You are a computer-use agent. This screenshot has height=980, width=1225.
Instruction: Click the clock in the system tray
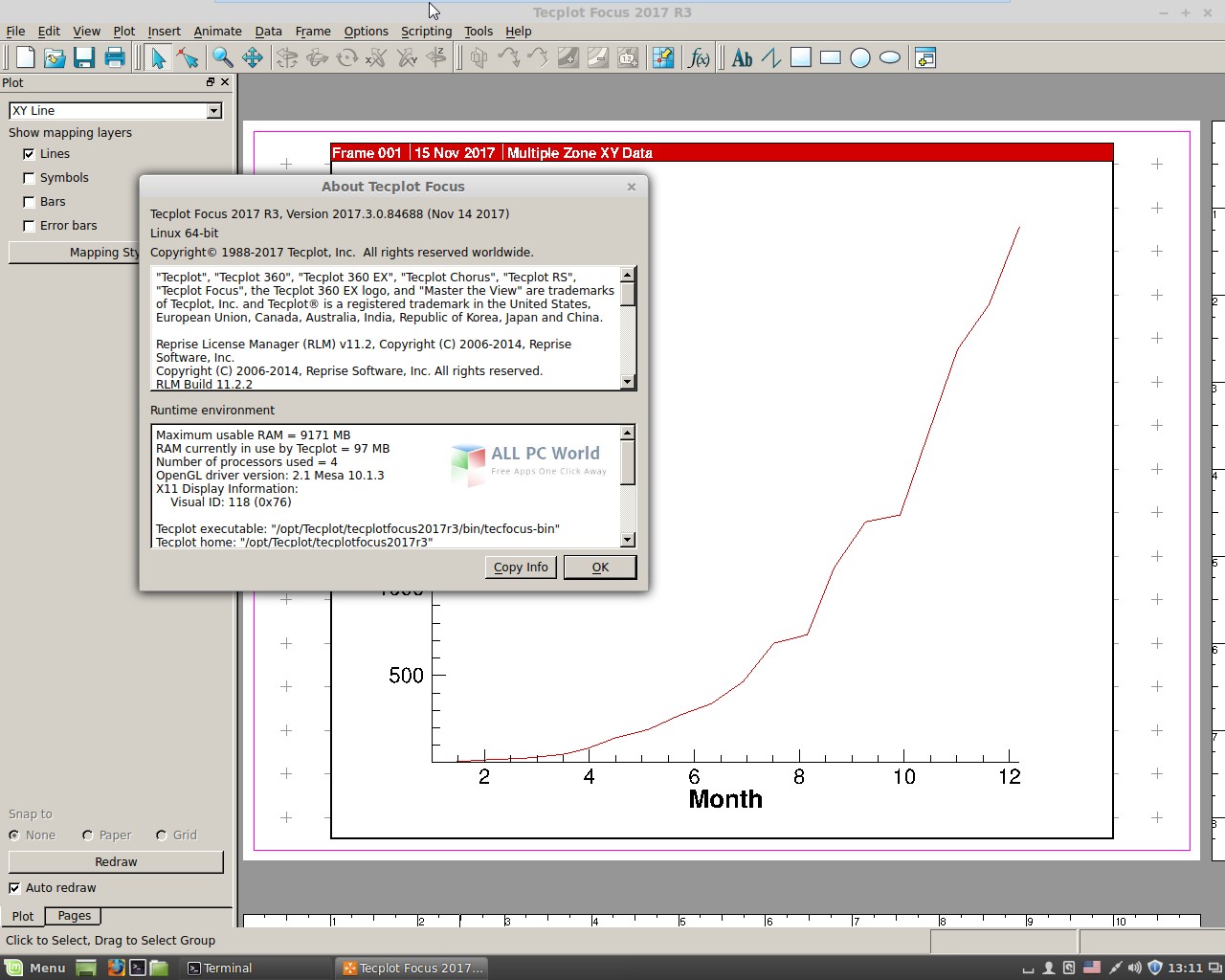(x=1185, y=968)
